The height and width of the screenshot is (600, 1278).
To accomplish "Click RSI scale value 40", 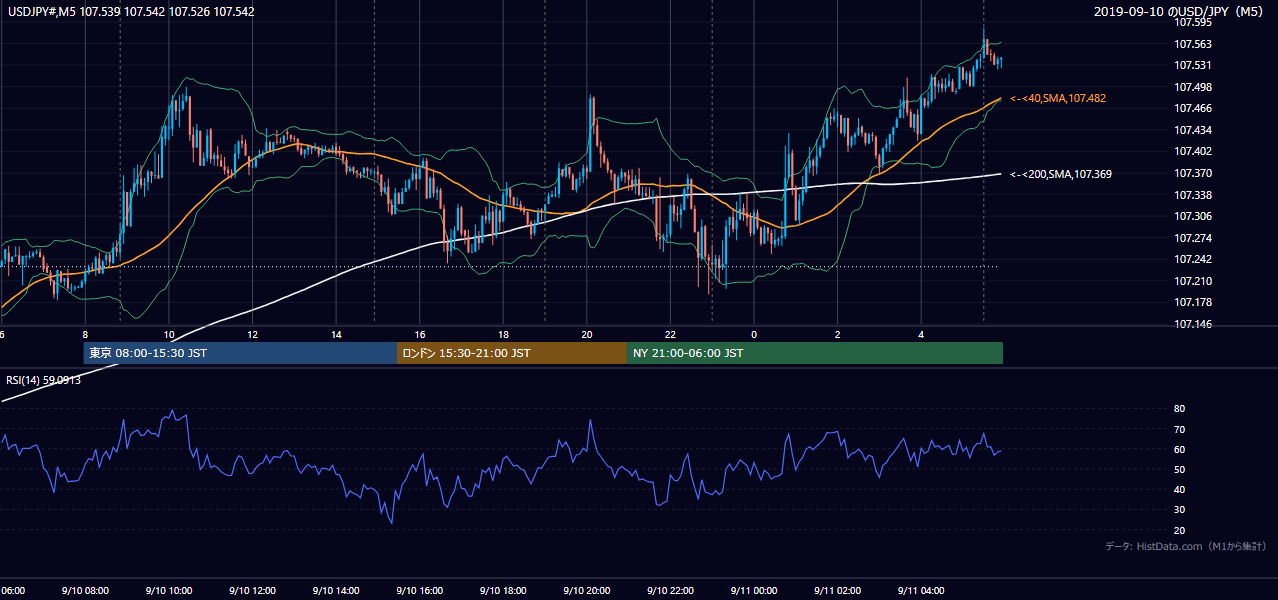I will [x=1179, y=489].
